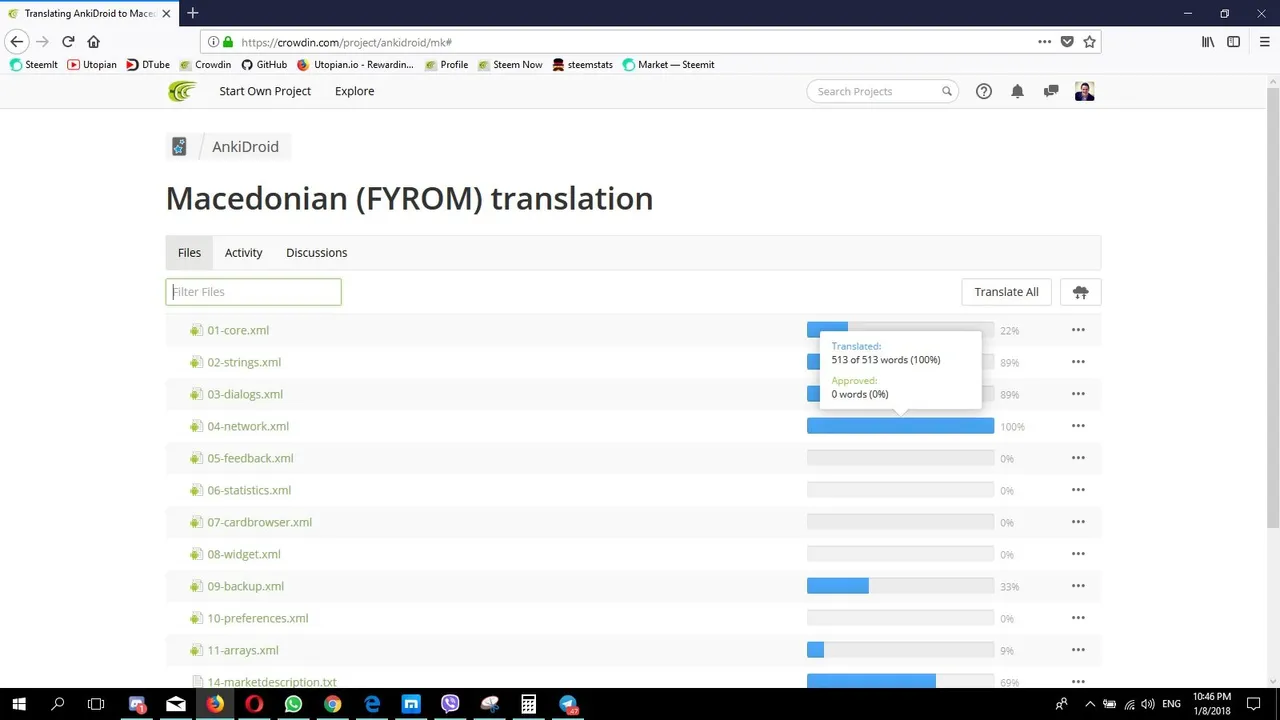Open Telegram from the taskbar
Viewport: 1280px width, 720px height.
click(x=567, y=704)
